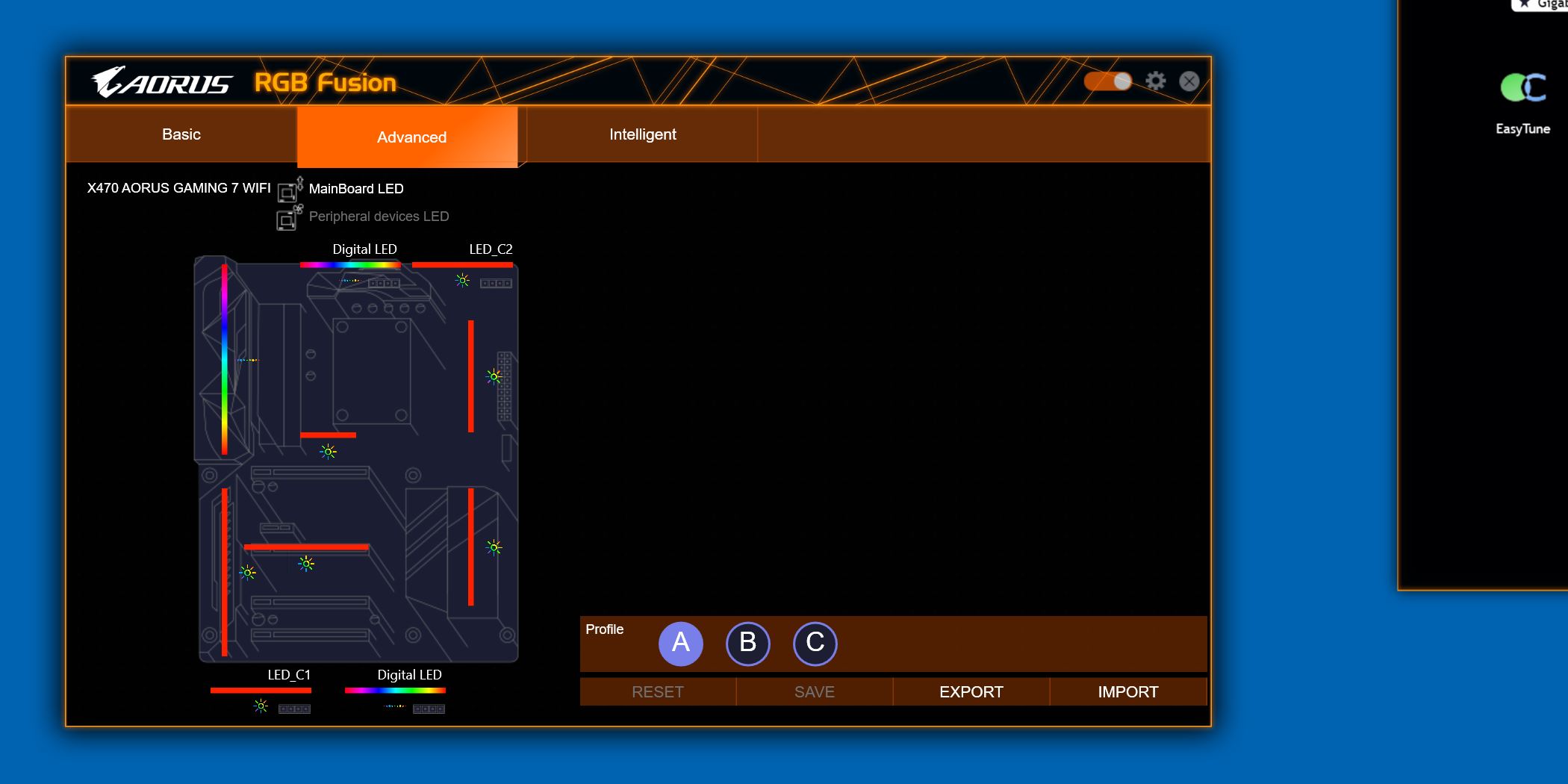This screenshot has height=784, width=1568.
Task: Activate profile B
Action: click(748, 644)
